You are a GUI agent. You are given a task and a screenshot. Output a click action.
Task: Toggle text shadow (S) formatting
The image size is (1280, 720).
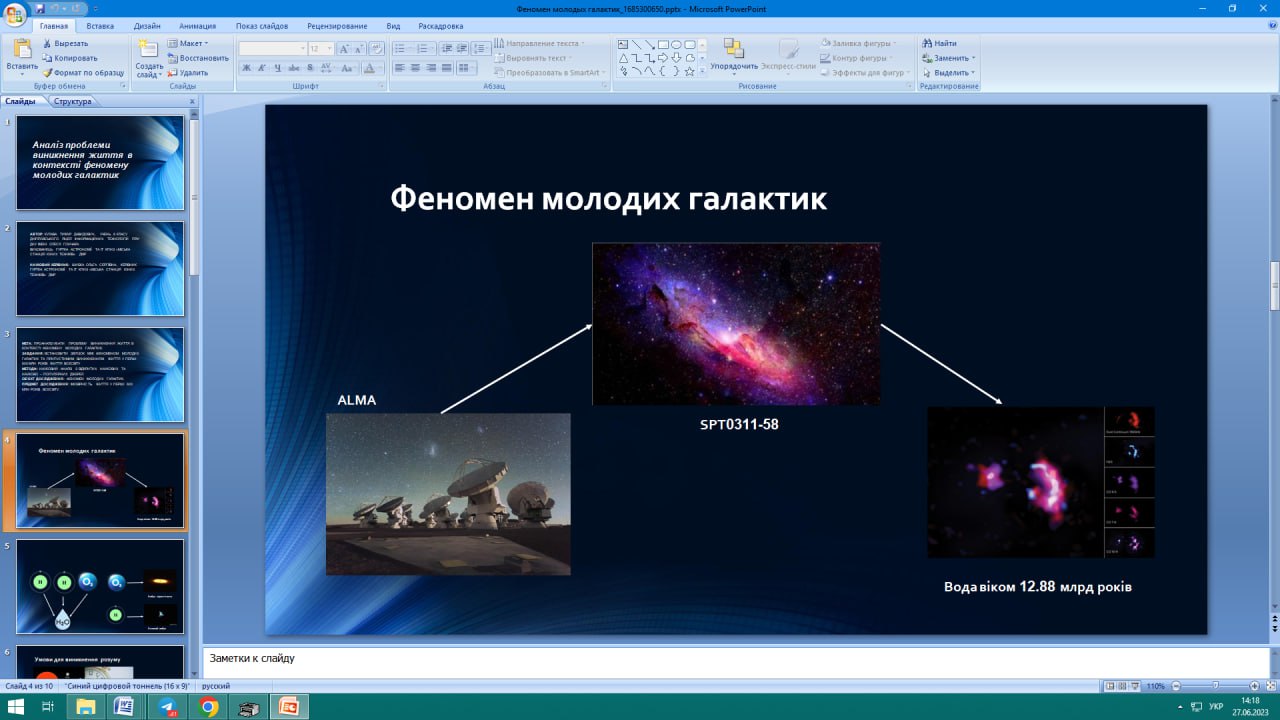(x=310, y=68)
